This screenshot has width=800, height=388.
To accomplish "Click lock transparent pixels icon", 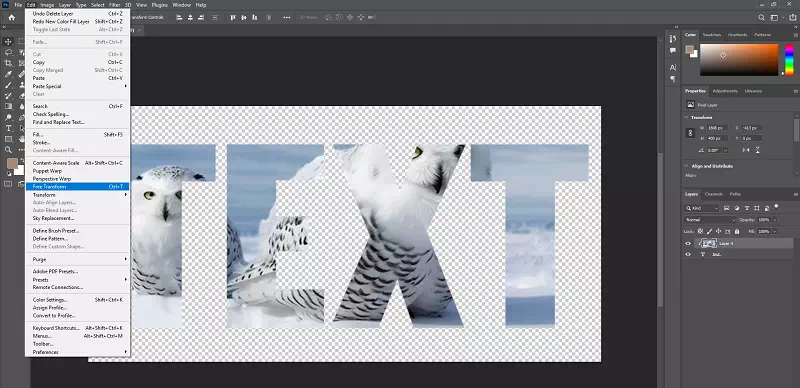I will [700, 231].
